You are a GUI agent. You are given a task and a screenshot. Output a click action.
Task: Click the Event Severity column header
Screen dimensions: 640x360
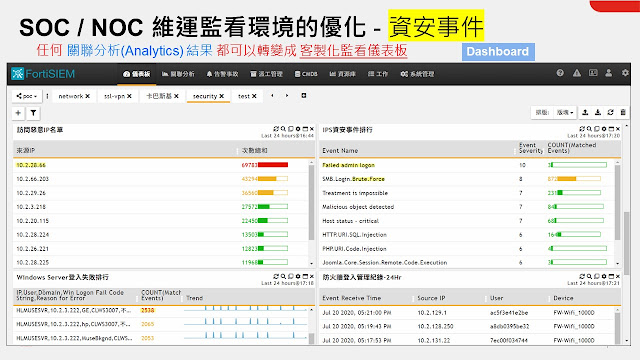(530, 148)
